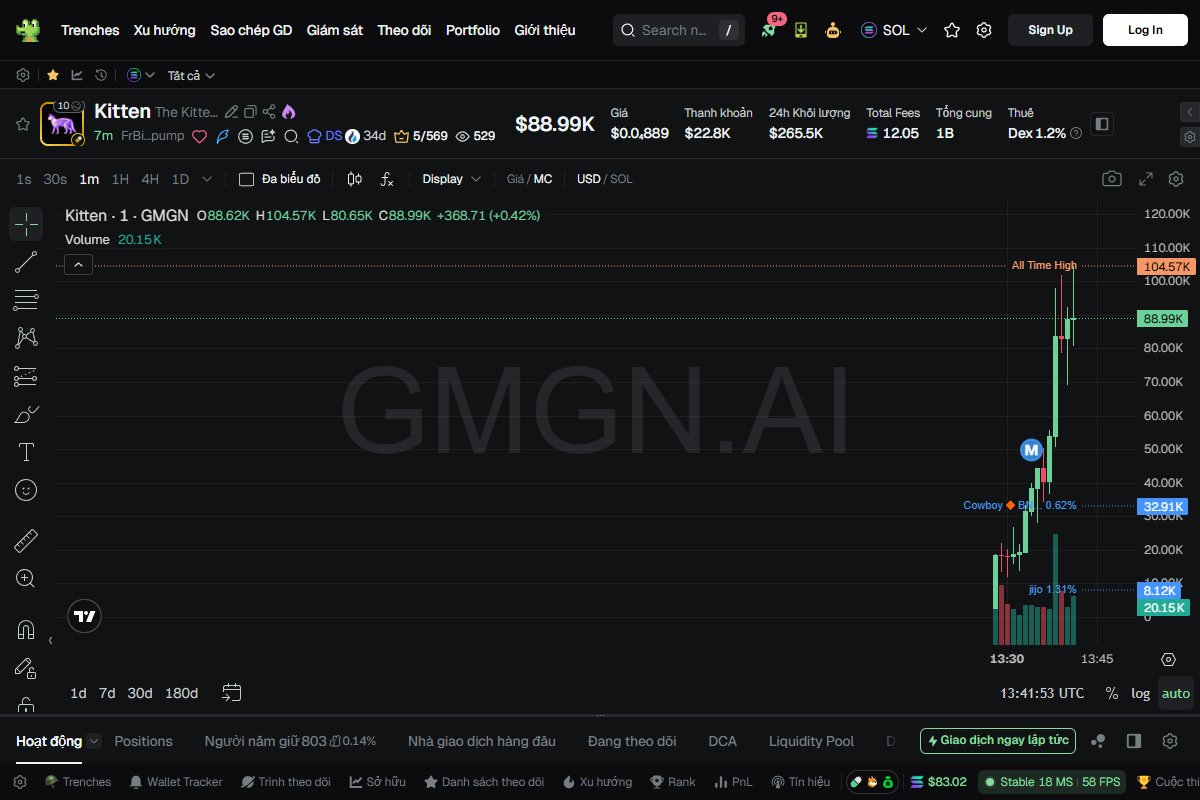The height and width of the screenshot is (800, 1200).
Task: Collapse right sidebar with left chevron arrow
Action: 1189,112
